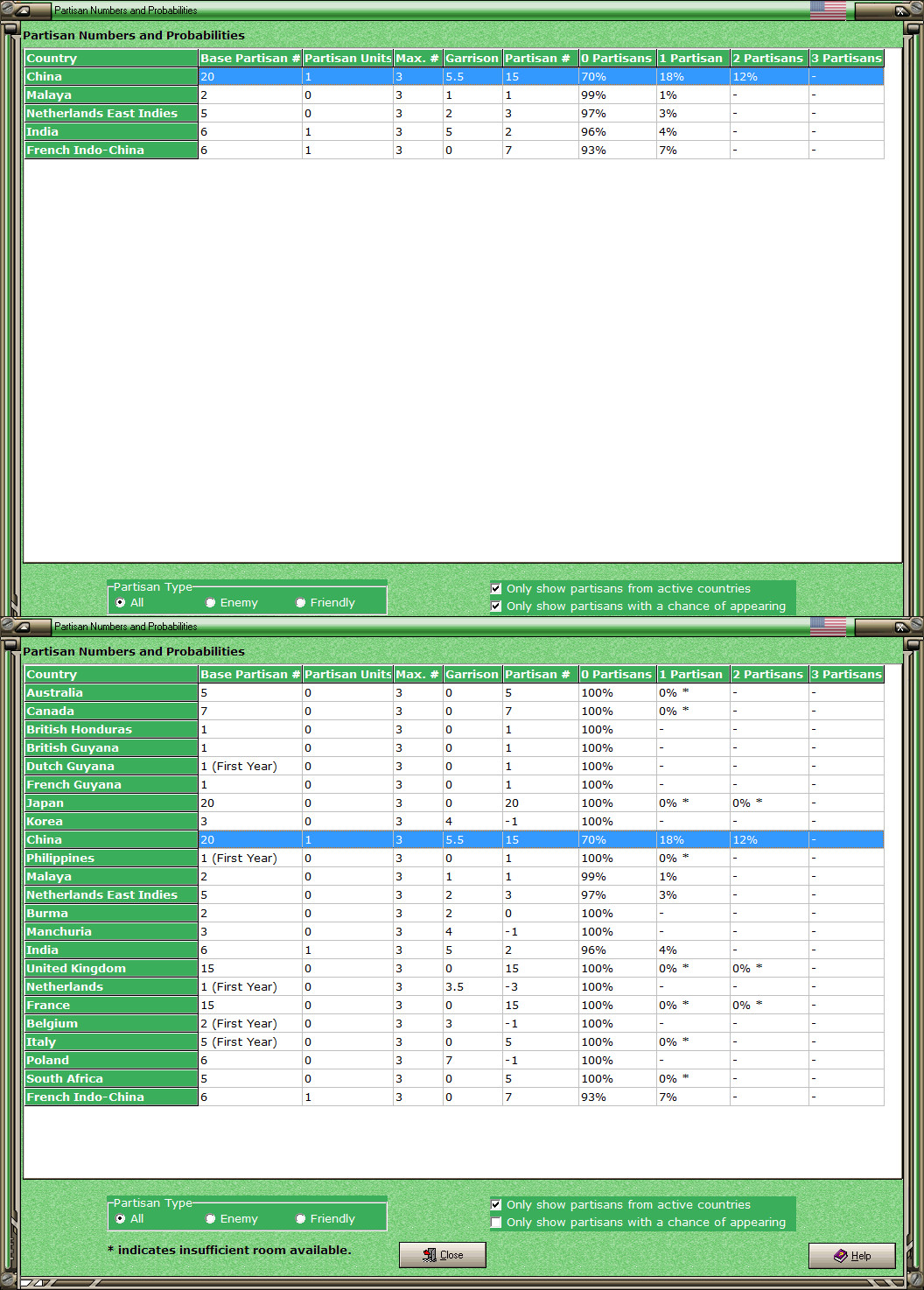Toggle 'Only show partisans with a chance of appearing' in the upper window

pyautogui.click(x=496, y=606)
